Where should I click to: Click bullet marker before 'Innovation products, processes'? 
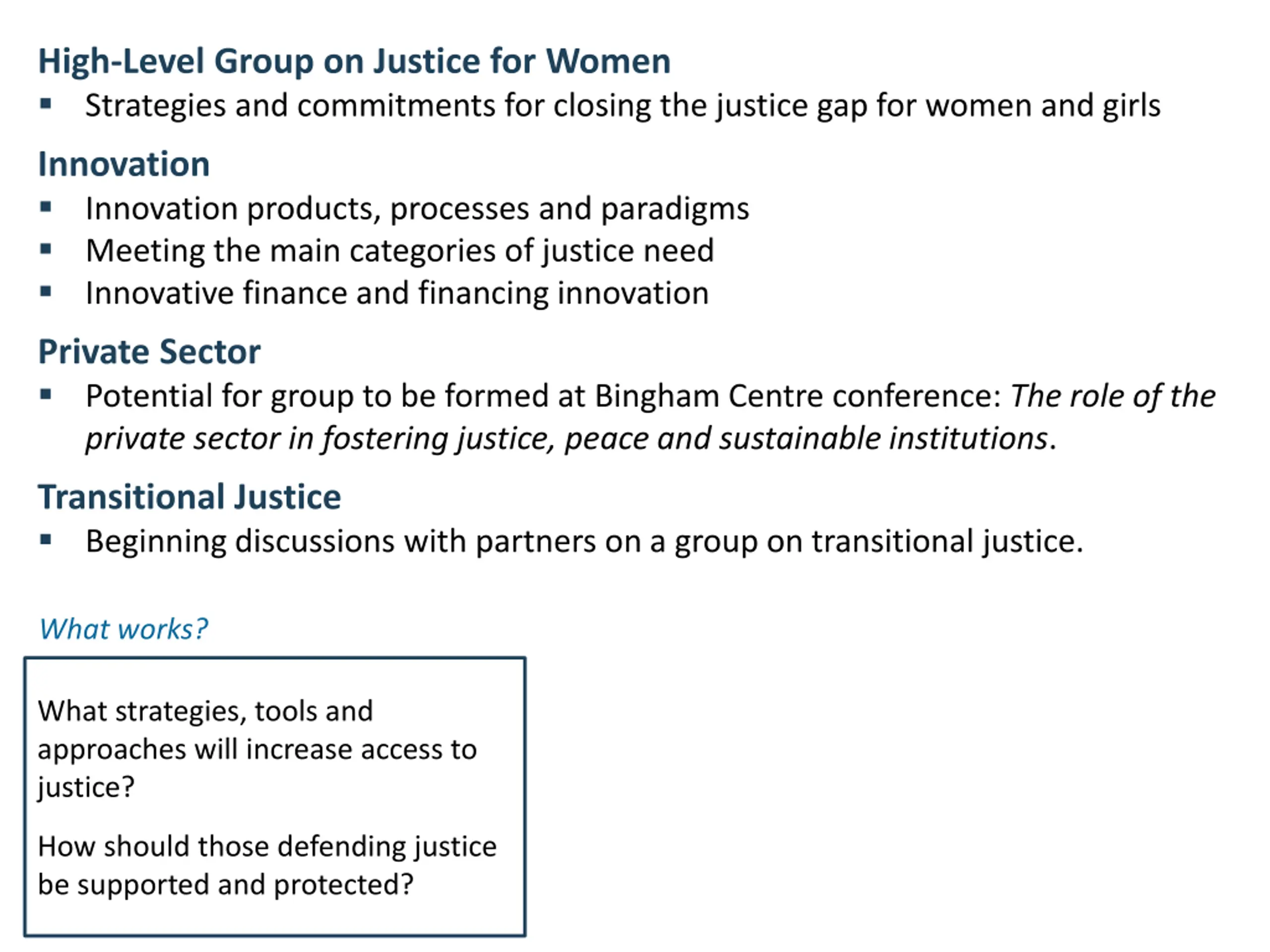pyautogui.click(x=46, y=207)
